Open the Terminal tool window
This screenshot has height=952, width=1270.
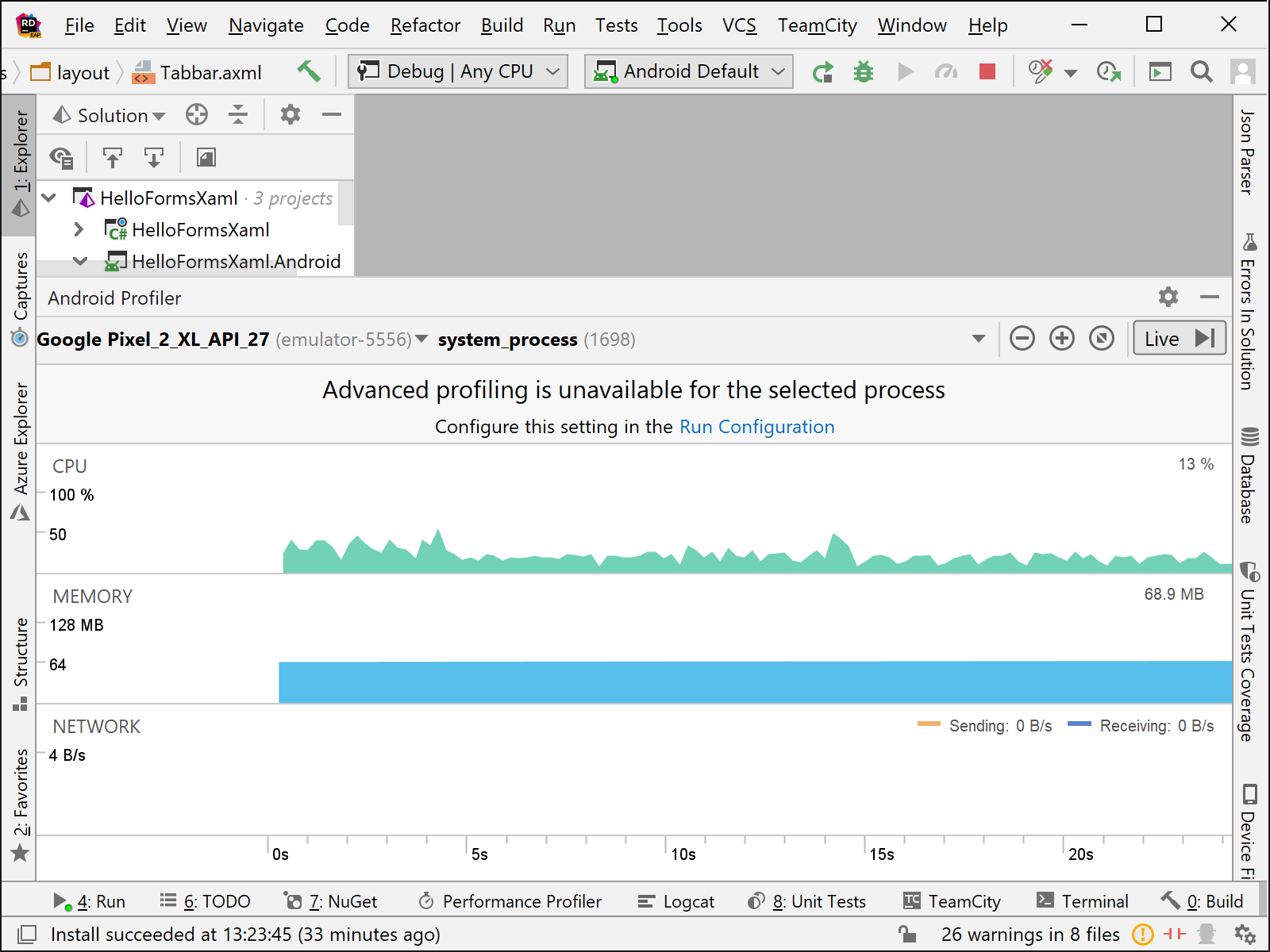pyautogui.click(x=1083, y=901)
